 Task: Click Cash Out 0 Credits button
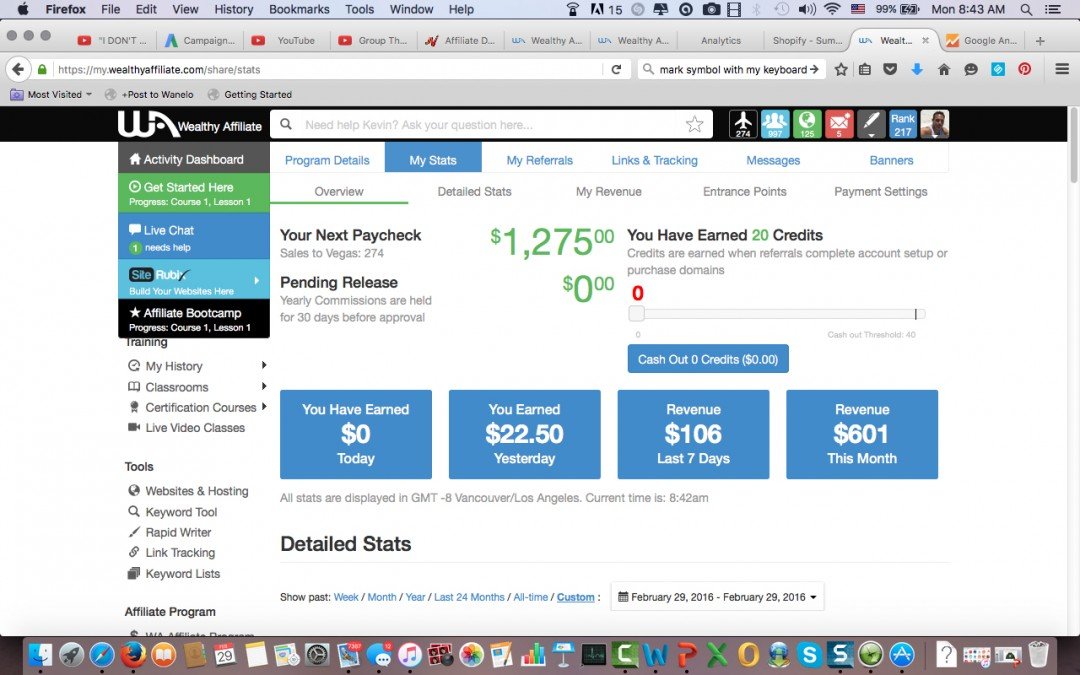tap(708, 359)
